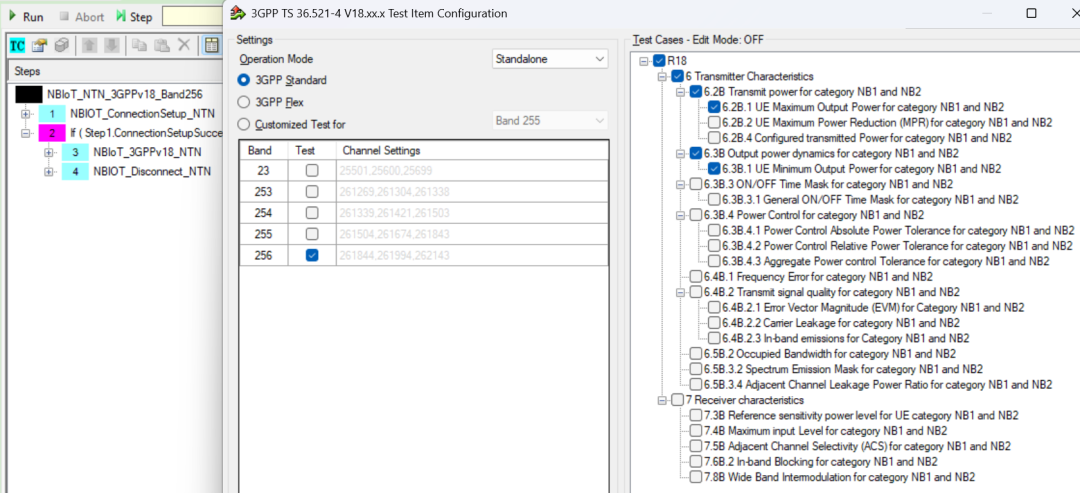Uncheck the Band 256 test checkbox
This screenshot has height=493, width=1080.
312,255
